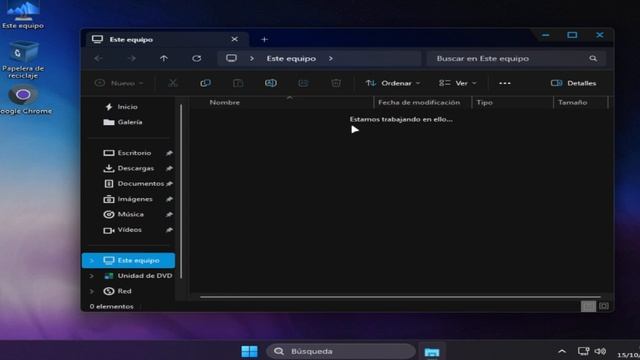Open the Ordenar sort menu

[393, 83]
